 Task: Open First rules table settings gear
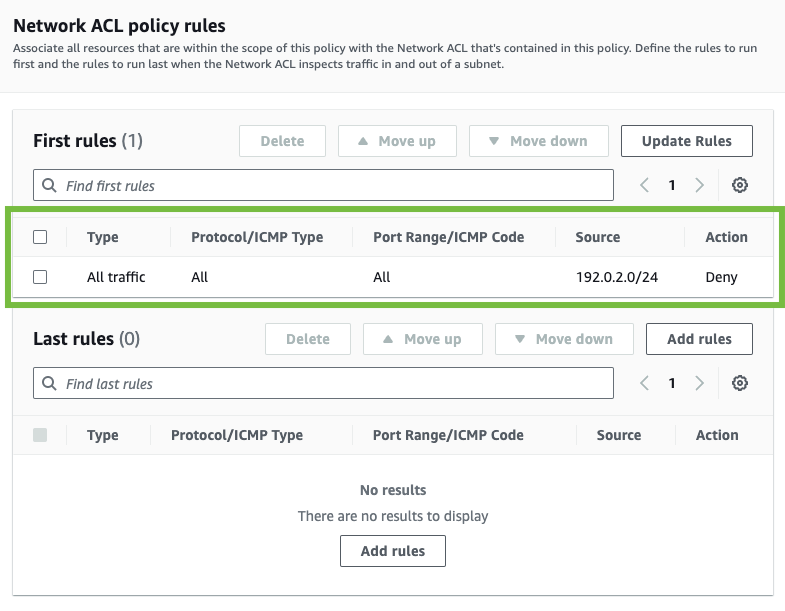click(739, 185)
